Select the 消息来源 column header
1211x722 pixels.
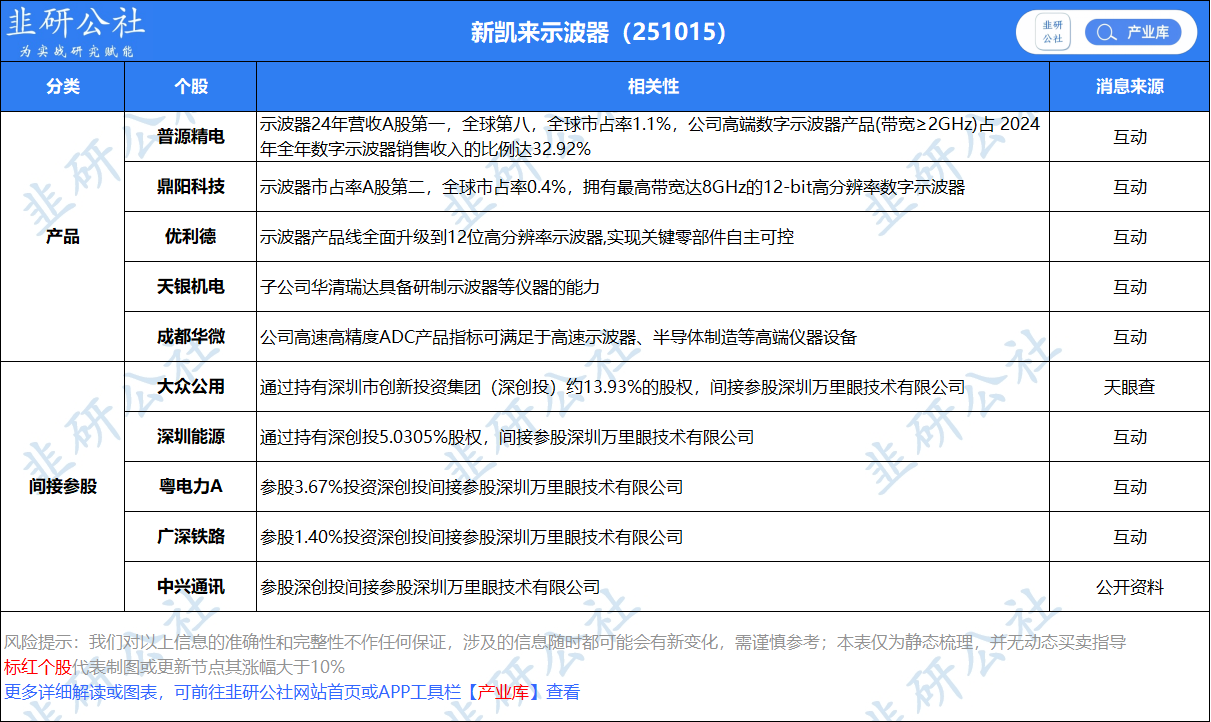click(x=1129, y=87)
